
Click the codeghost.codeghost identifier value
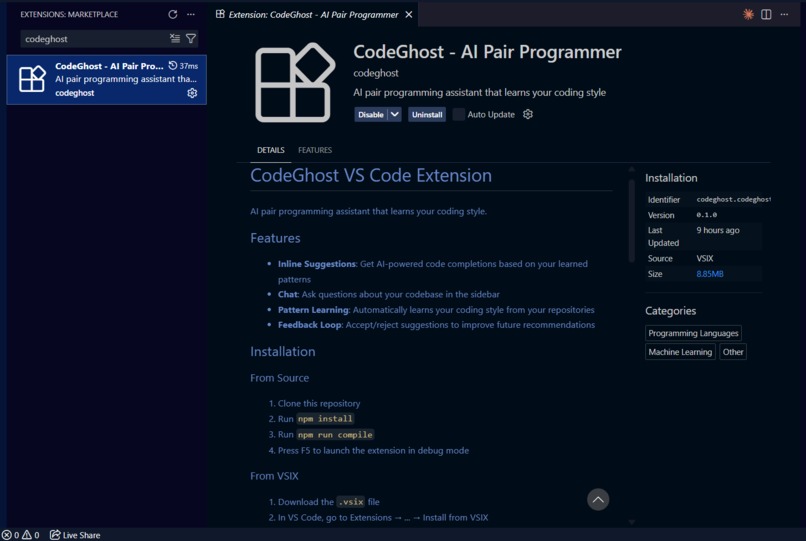[x=734, y=200]
